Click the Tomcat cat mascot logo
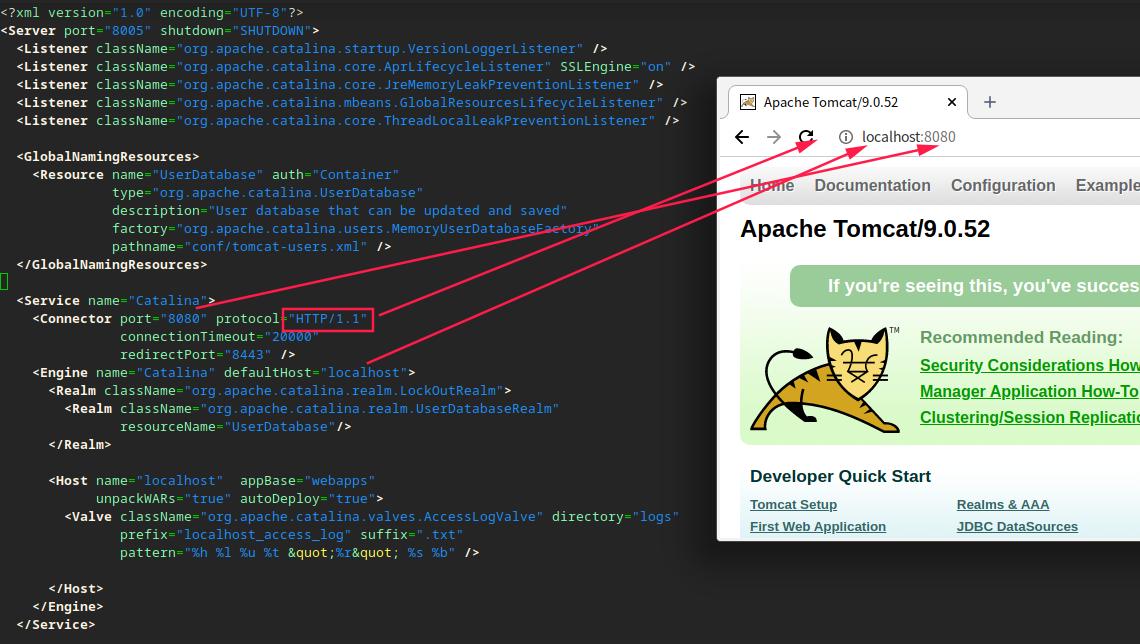The height and width of the screenshot is (644, 1140). (x=826, y=381)
